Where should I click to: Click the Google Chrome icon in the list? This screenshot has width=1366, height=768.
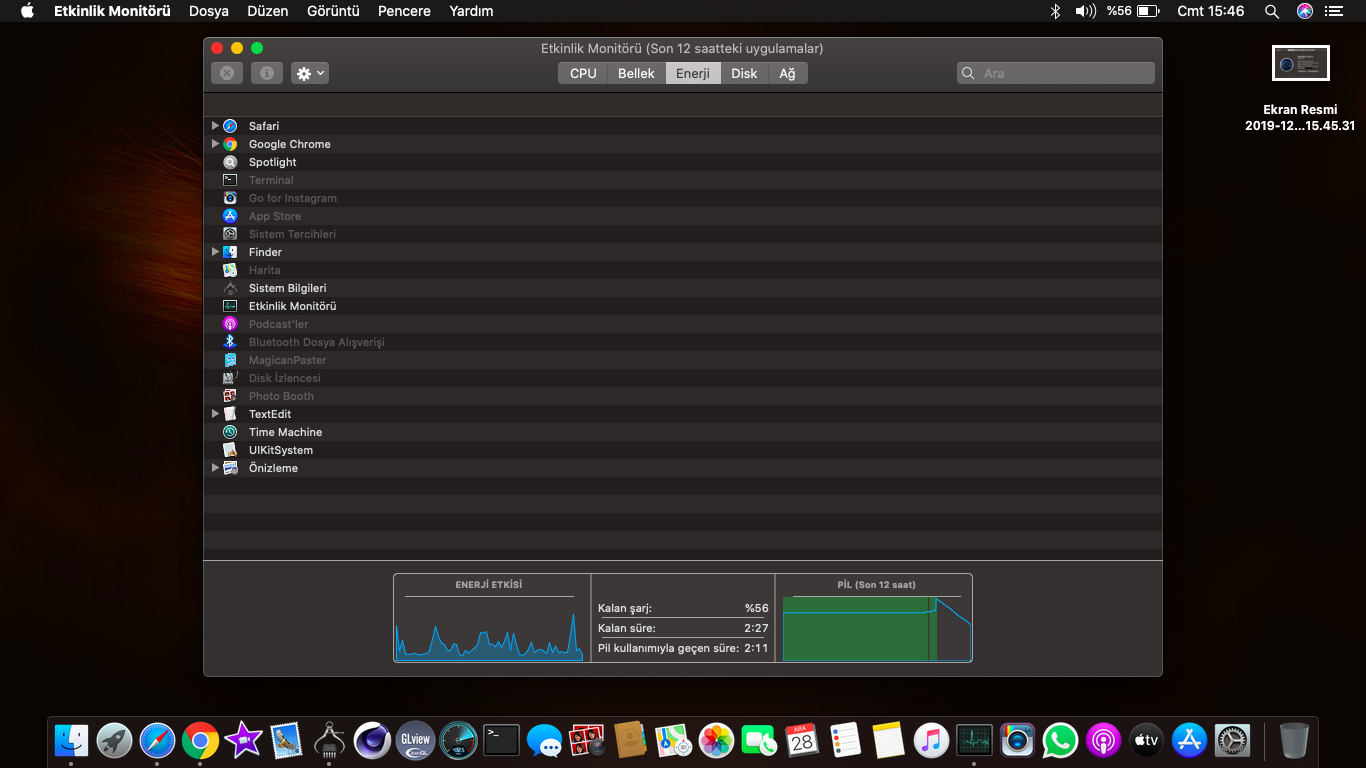point(230,144)
